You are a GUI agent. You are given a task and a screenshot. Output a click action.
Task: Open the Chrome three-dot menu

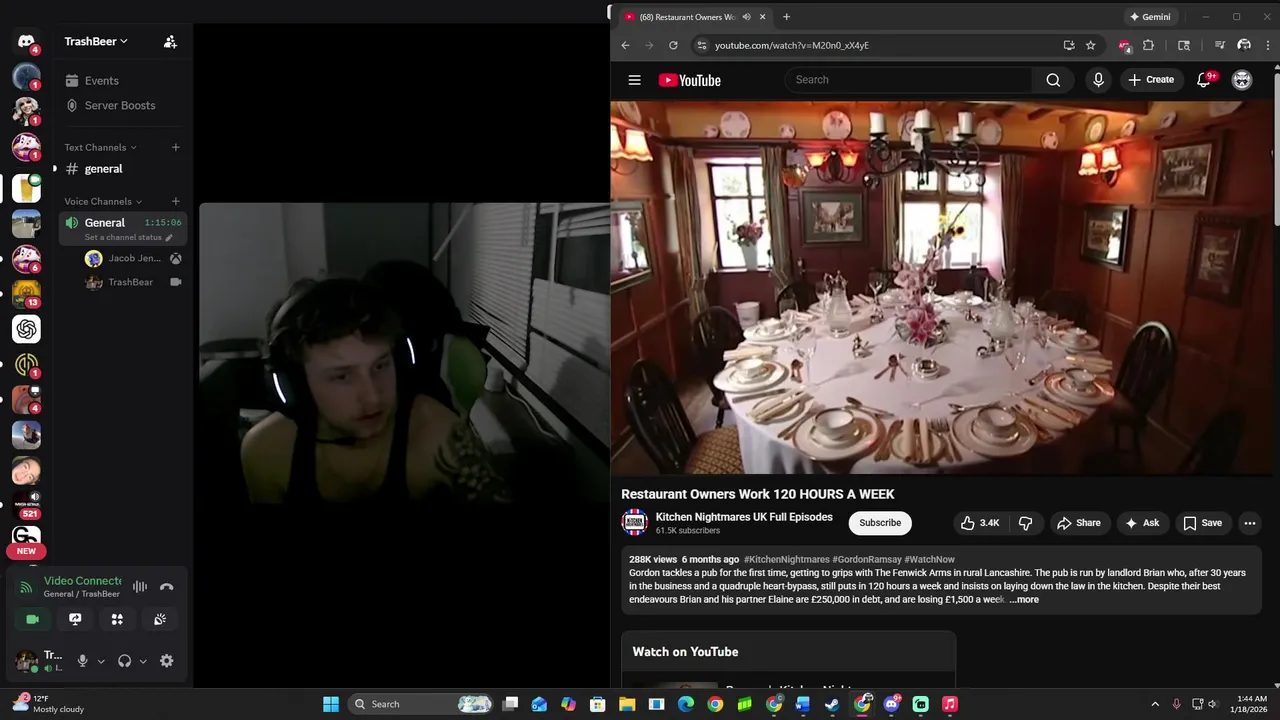point(1266,45)
